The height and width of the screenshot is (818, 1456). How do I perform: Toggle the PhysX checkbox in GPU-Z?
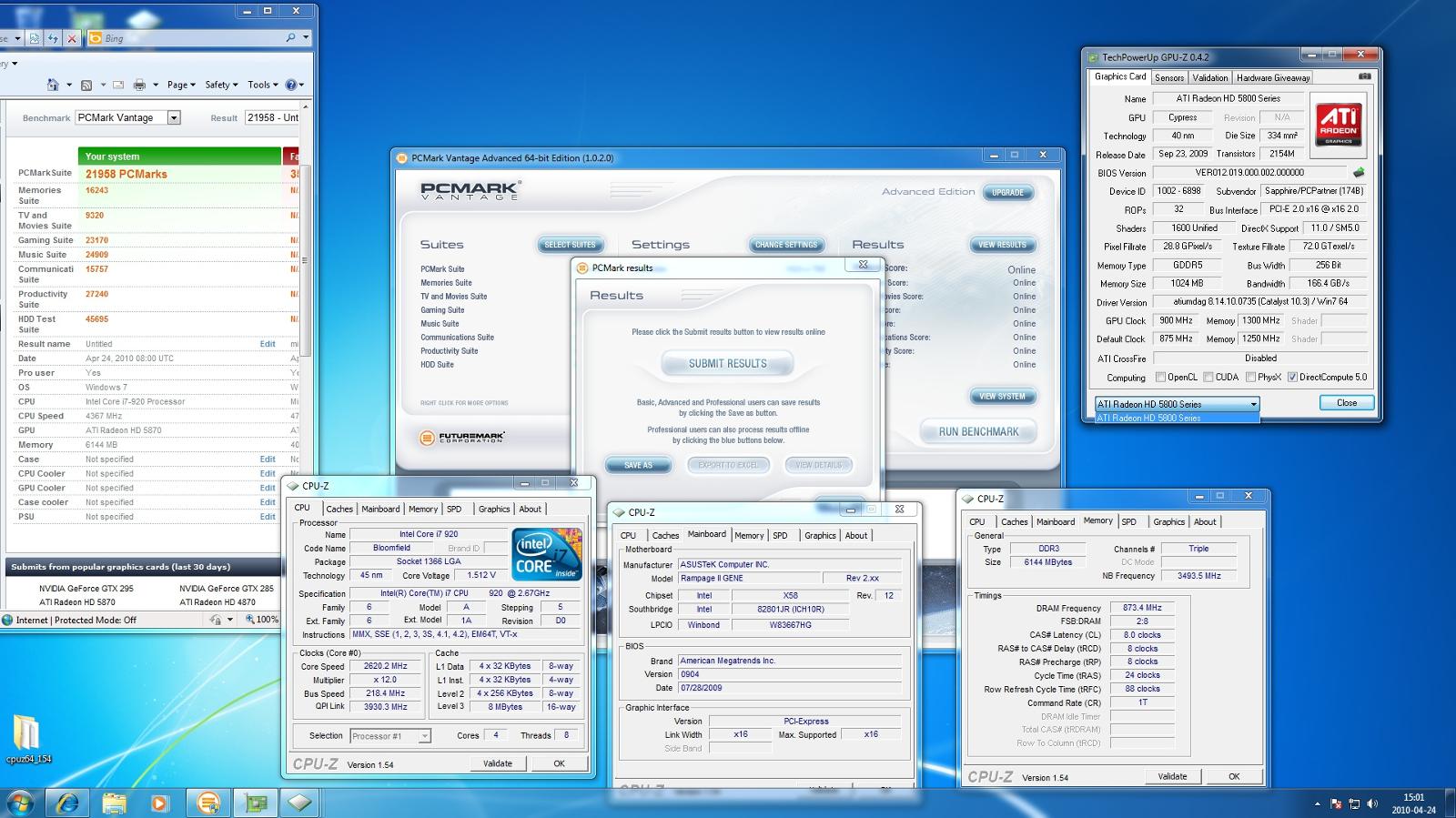(x=1251, y=377)
